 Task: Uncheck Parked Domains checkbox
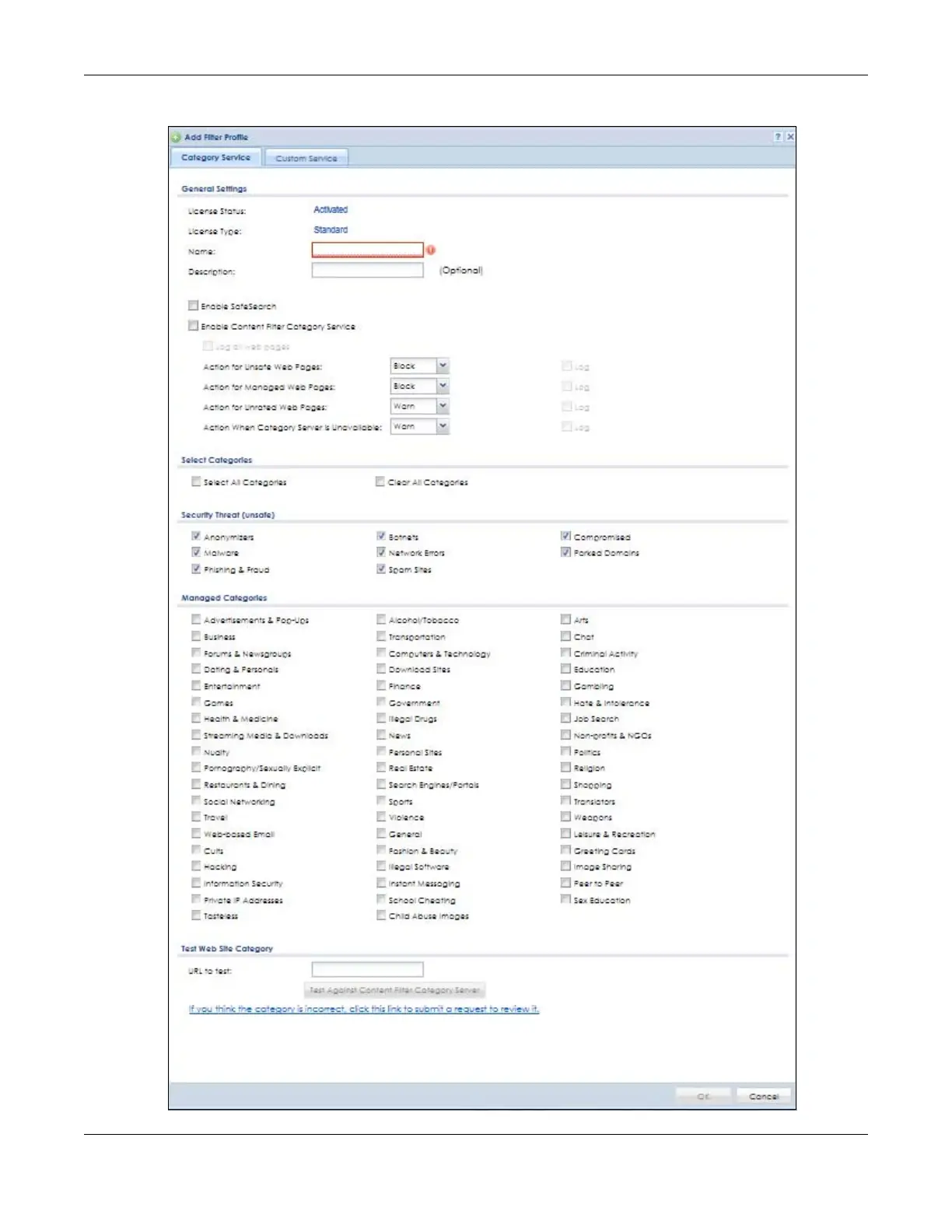tap(566, 552)
